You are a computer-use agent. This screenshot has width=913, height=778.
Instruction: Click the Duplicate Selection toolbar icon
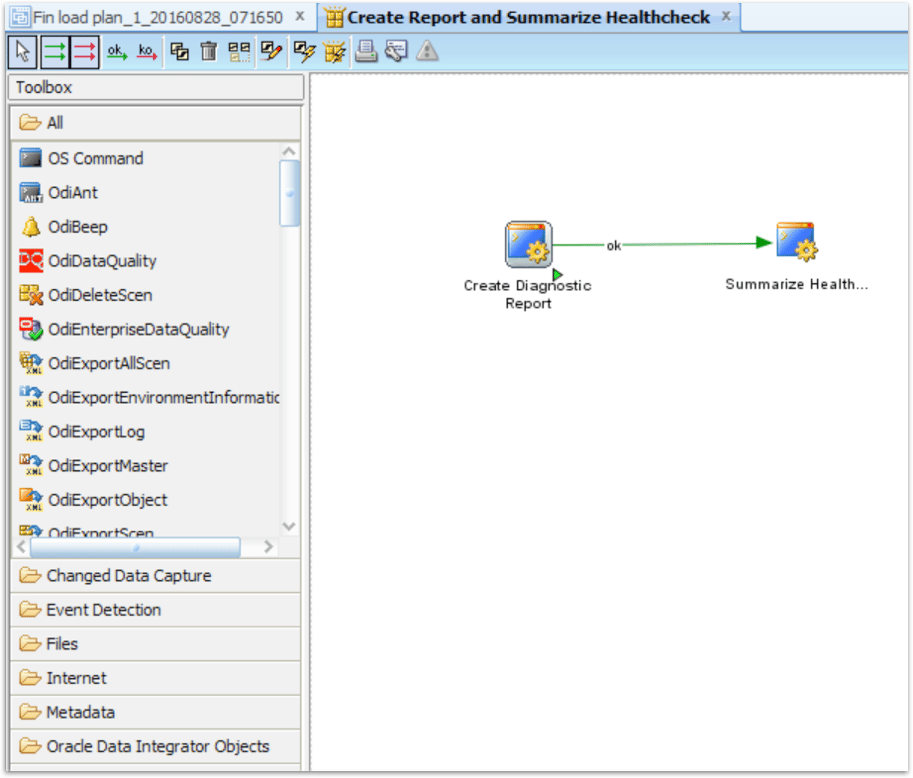(181, 51)
